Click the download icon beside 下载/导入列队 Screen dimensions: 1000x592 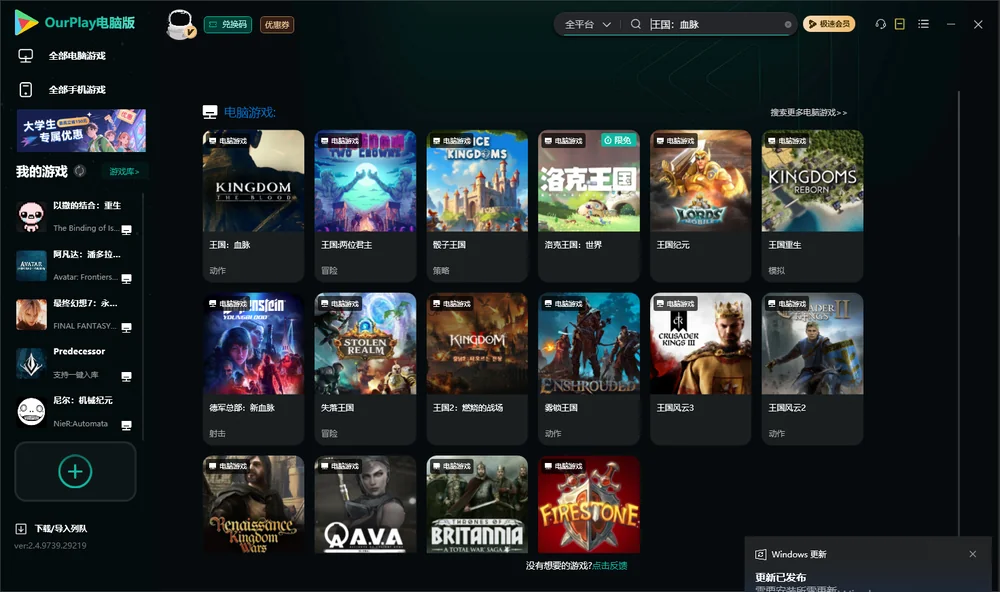tap(20, 528)
